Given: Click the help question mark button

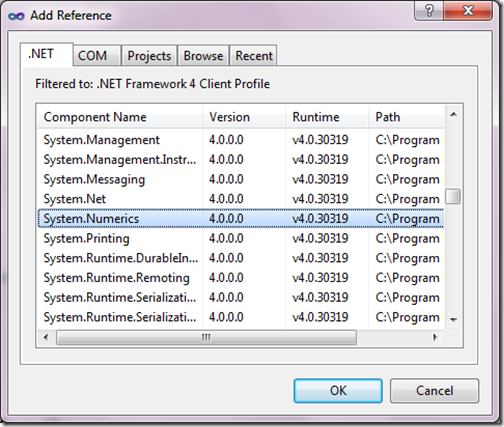Looking at the screenshot, I should tap(429, 11).
